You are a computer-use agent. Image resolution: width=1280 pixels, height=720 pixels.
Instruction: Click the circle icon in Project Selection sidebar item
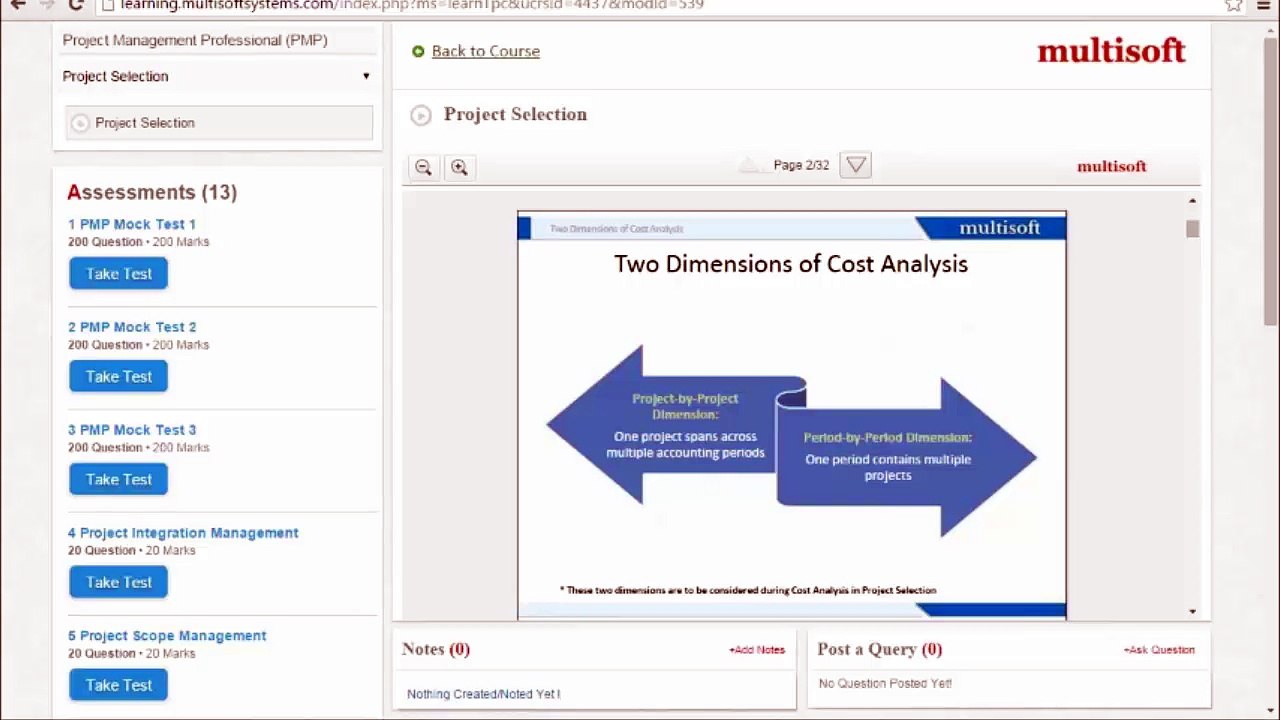click(x=80, y=123)
